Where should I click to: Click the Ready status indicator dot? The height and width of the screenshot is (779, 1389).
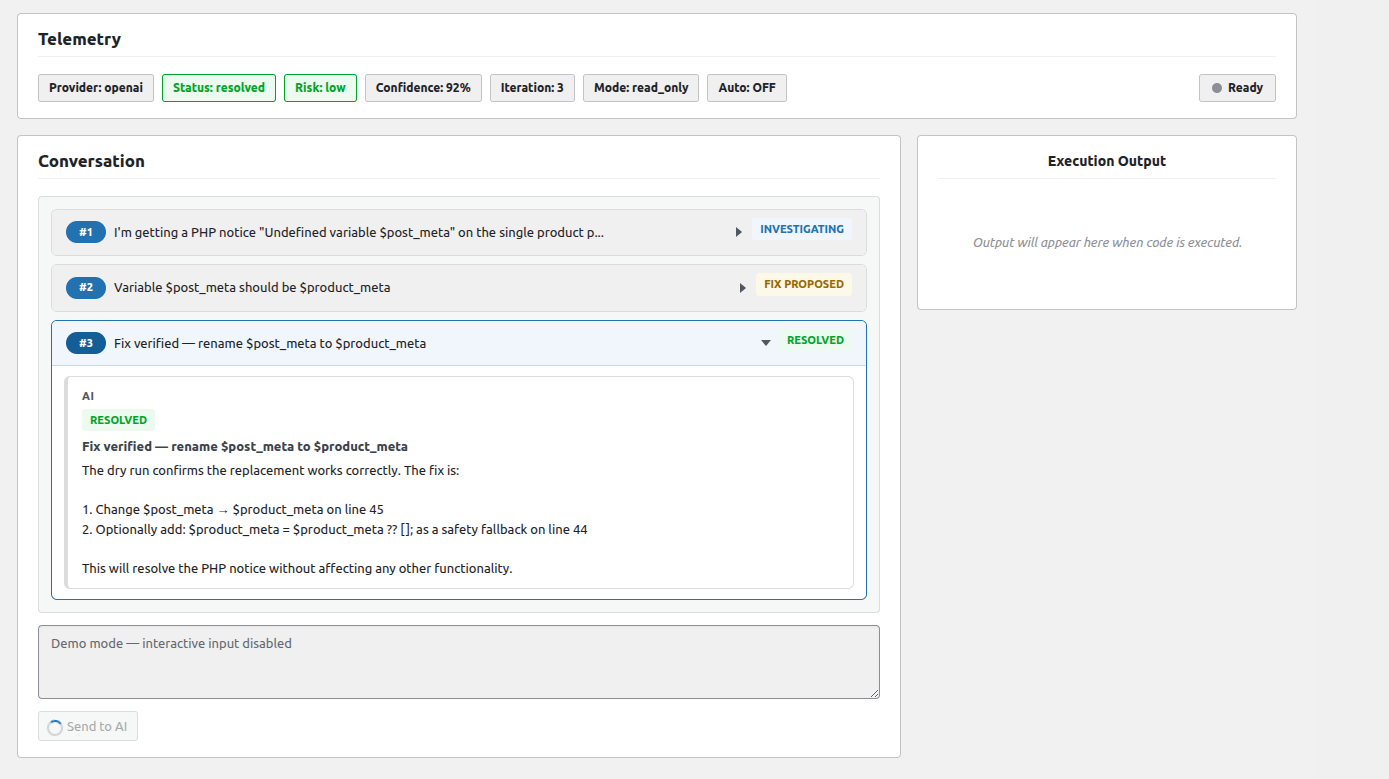click(1215, 88)
